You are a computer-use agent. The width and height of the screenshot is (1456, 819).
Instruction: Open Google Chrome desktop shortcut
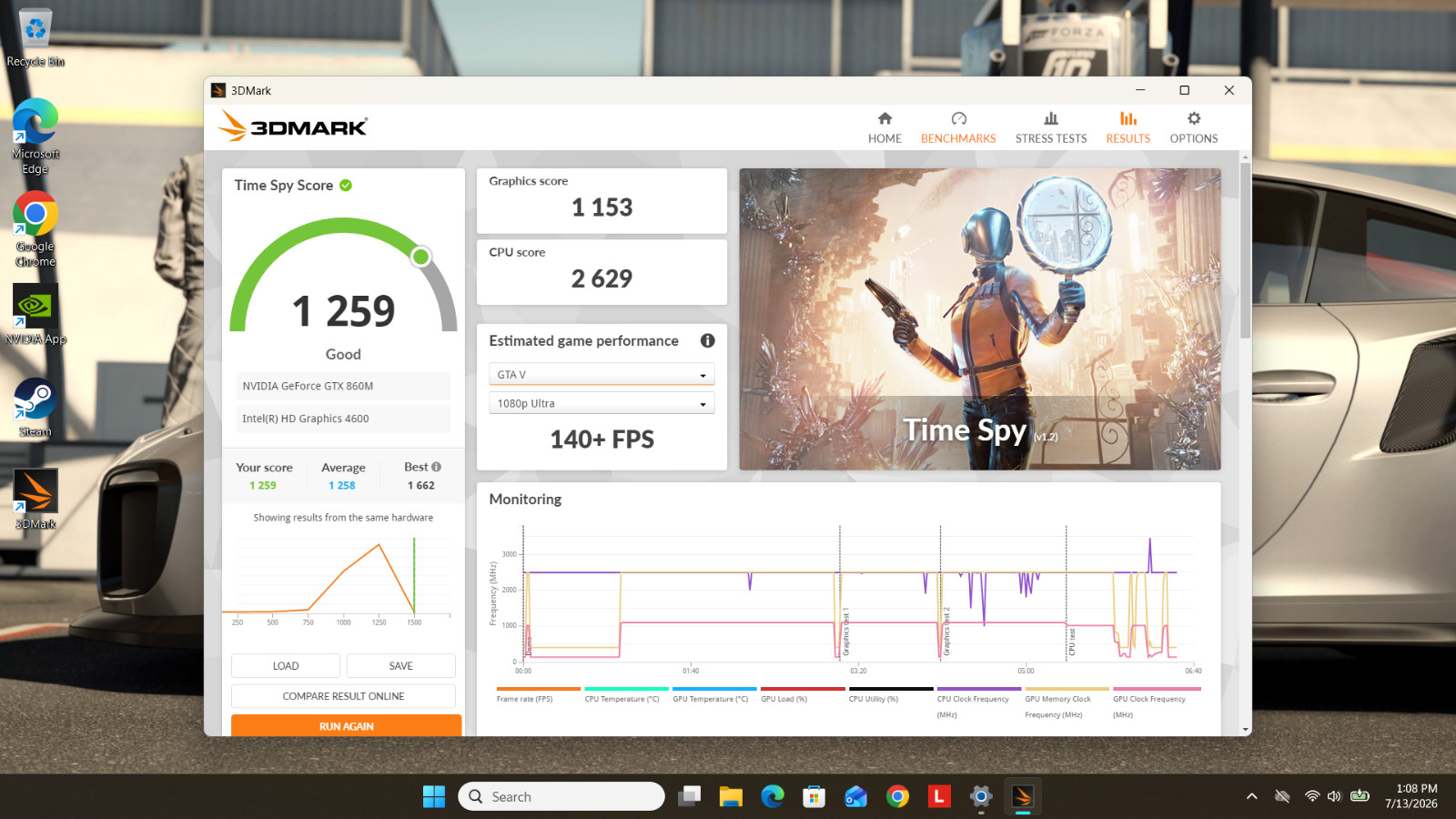point(35,229)
